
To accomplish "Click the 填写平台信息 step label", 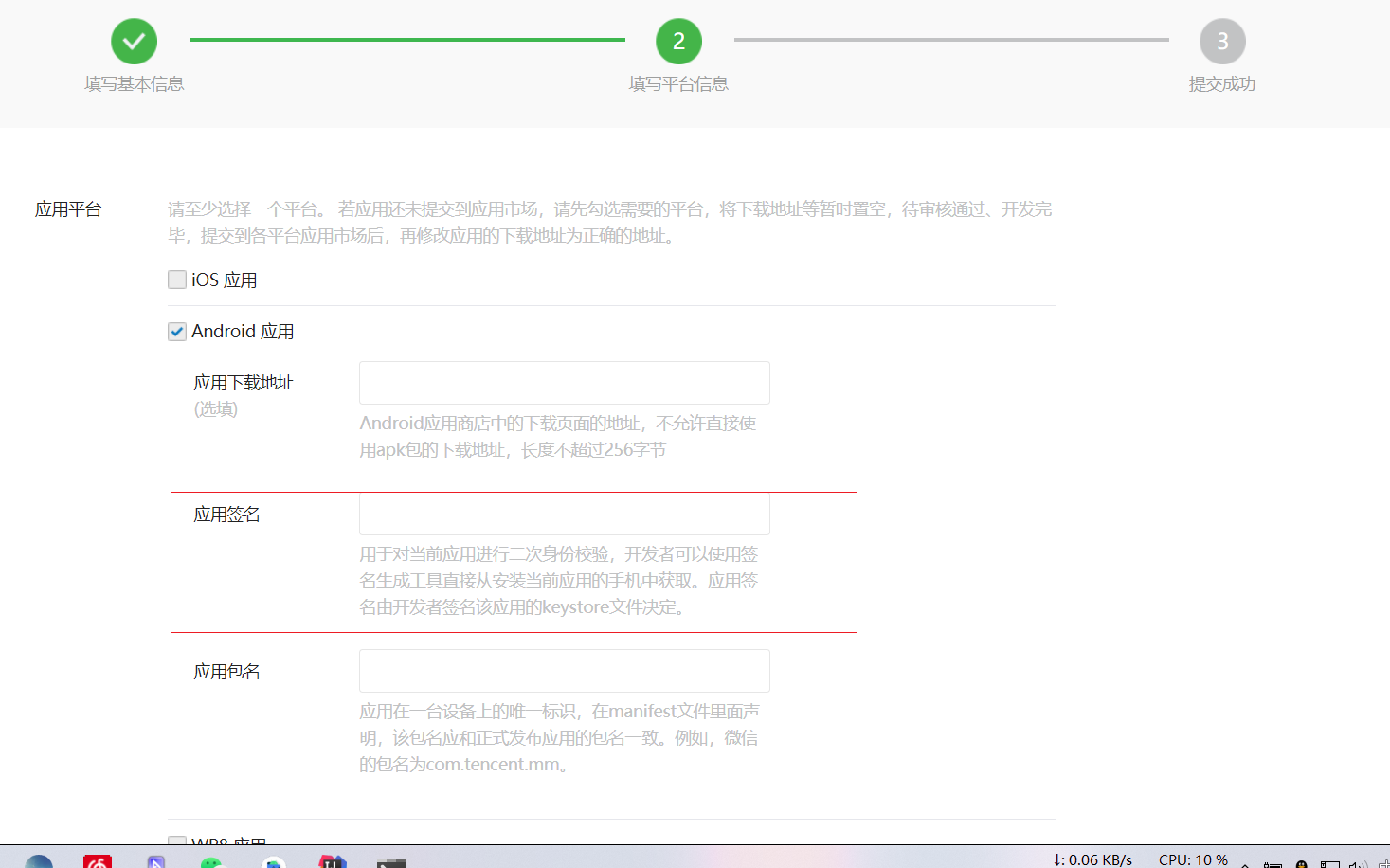I will pyautogui.click(x=678, y=84).
